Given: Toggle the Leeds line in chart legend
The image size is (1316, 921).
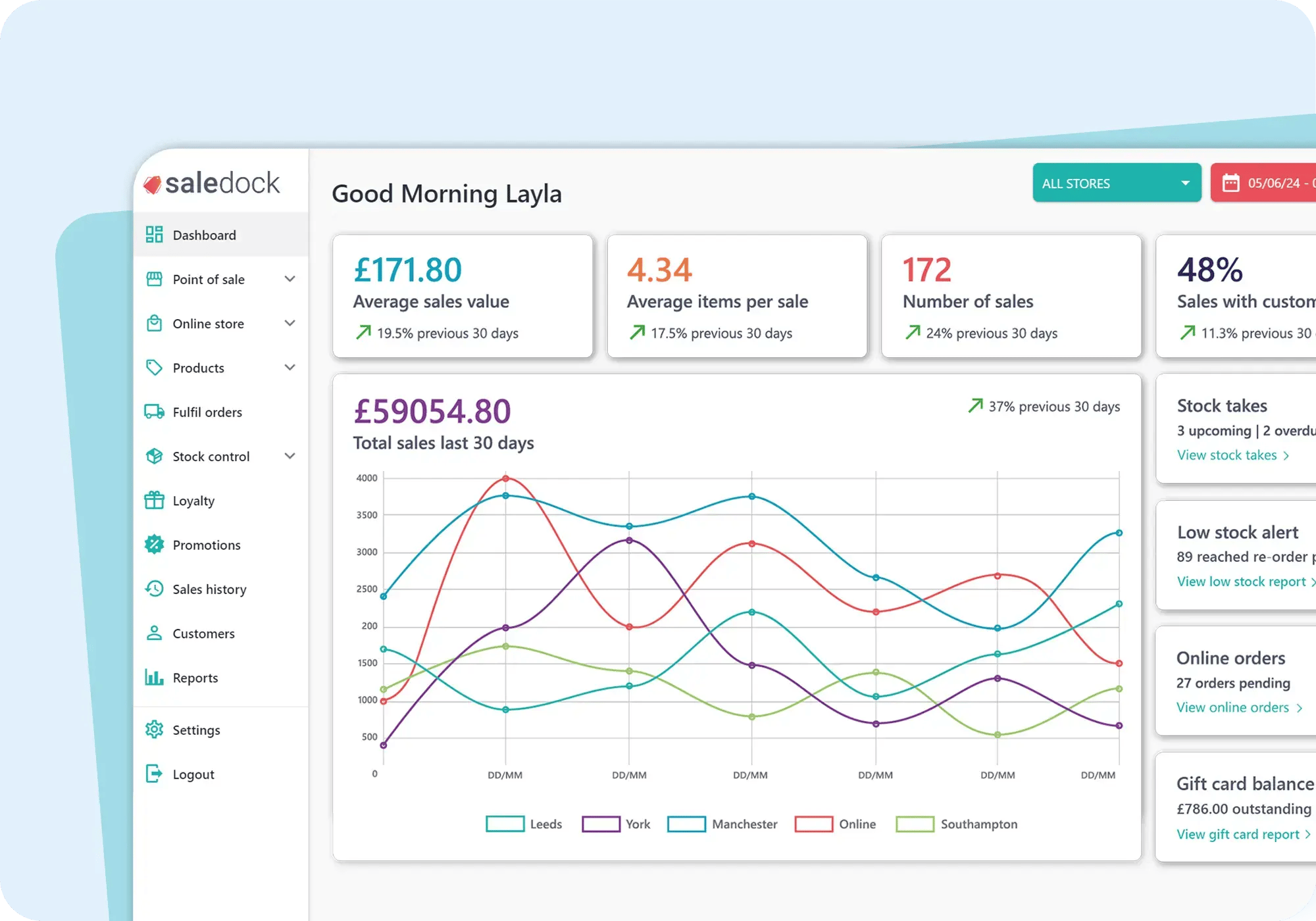Looking at the screenshot, I should pos(504,824).
